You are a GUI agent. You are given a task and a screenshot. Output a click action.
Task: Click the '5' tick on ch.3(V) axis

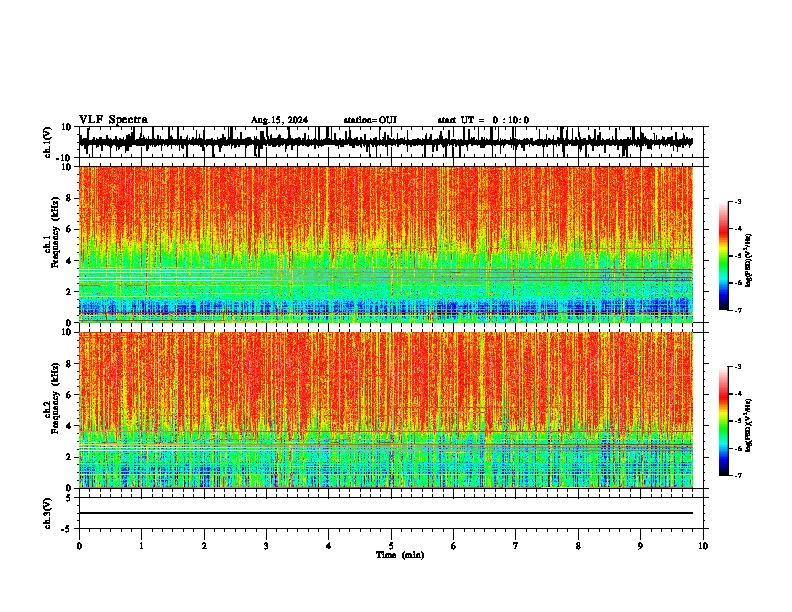coord(69,498)
